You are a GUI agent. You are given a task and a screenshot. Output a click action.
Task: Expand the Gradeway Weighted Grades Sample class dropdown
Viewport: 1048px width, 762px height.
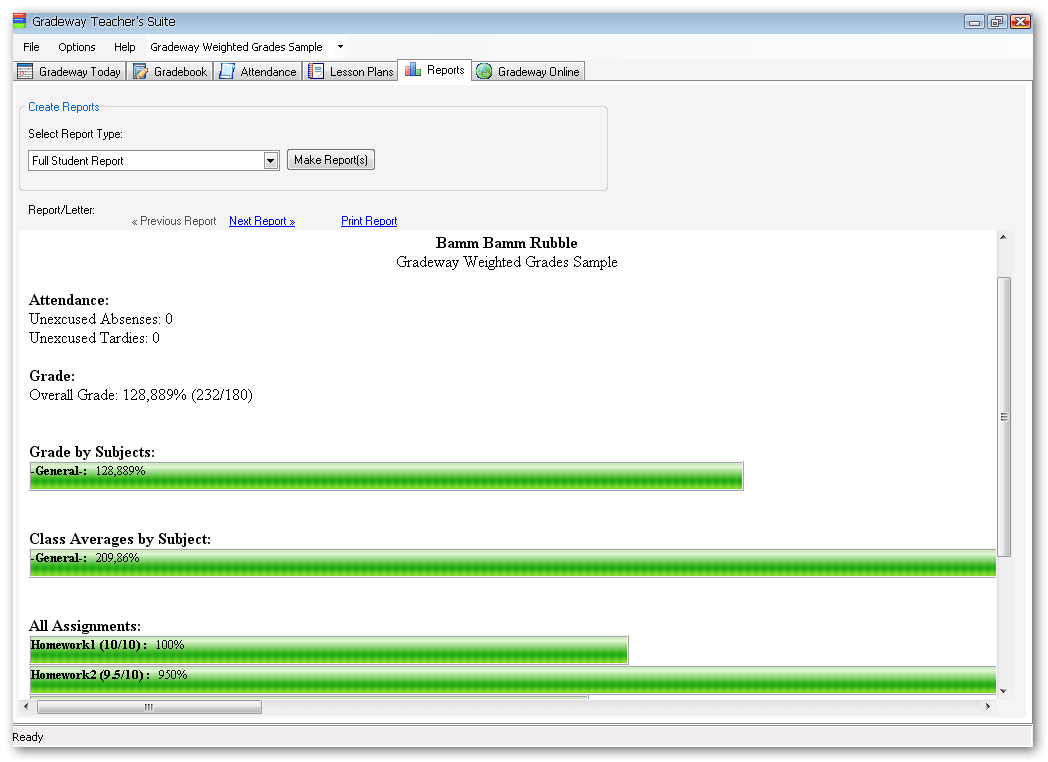click(x=340, y=47)
